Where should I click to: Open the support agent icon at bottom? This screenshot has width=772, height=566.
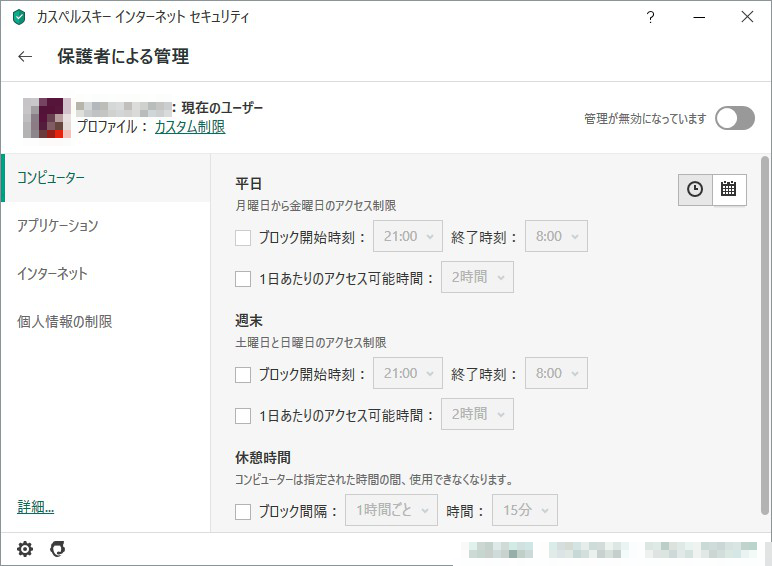[x=58, y=549]
